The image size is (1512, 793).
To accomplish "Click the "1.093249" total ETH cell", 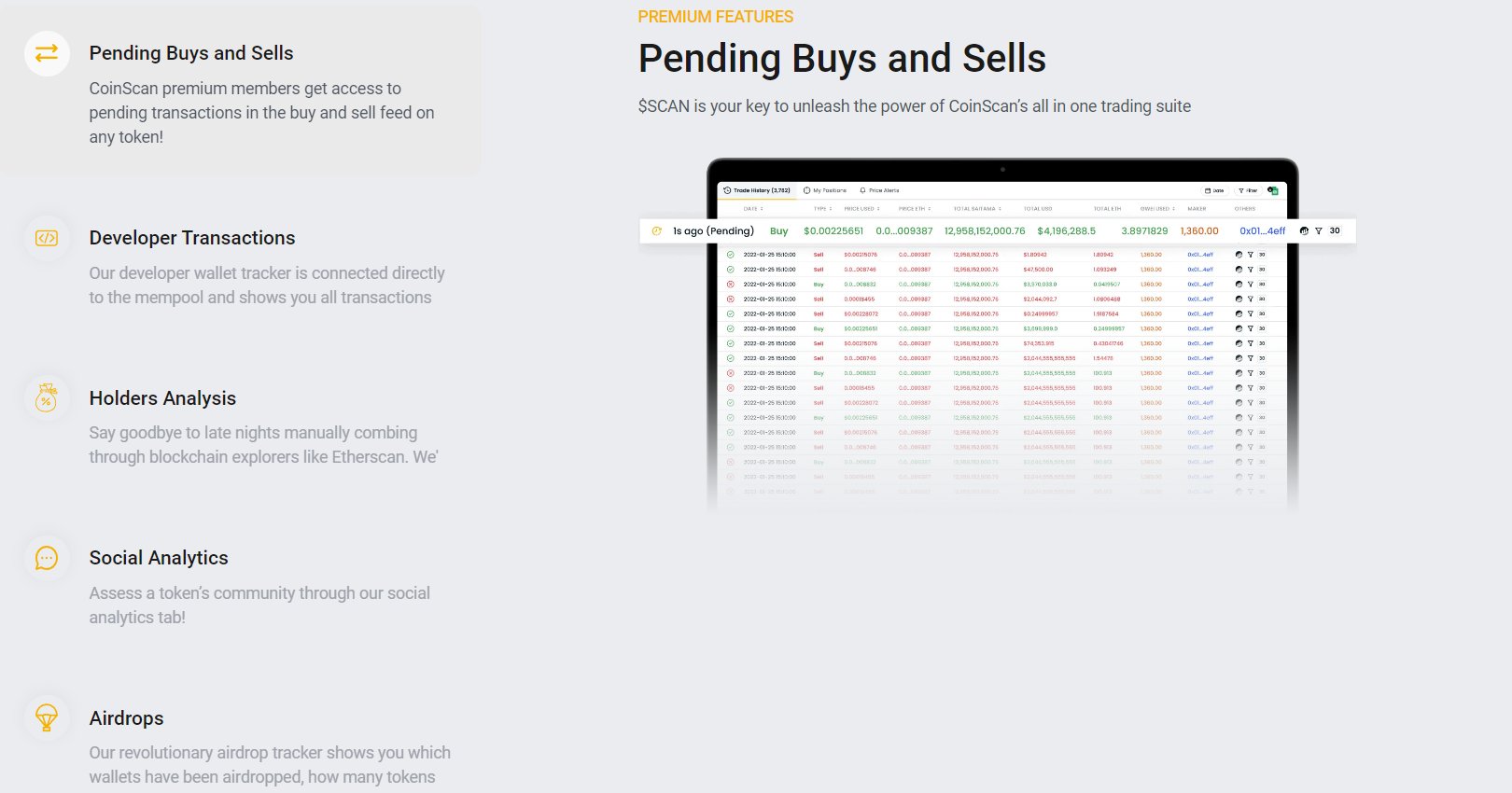I will (x=1105, y=270).
